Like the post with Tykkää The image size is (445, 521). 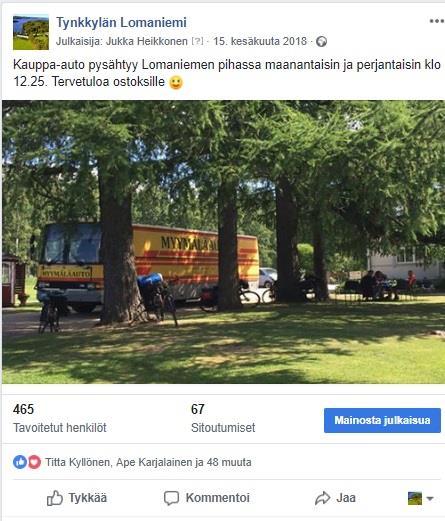point(77,498)
